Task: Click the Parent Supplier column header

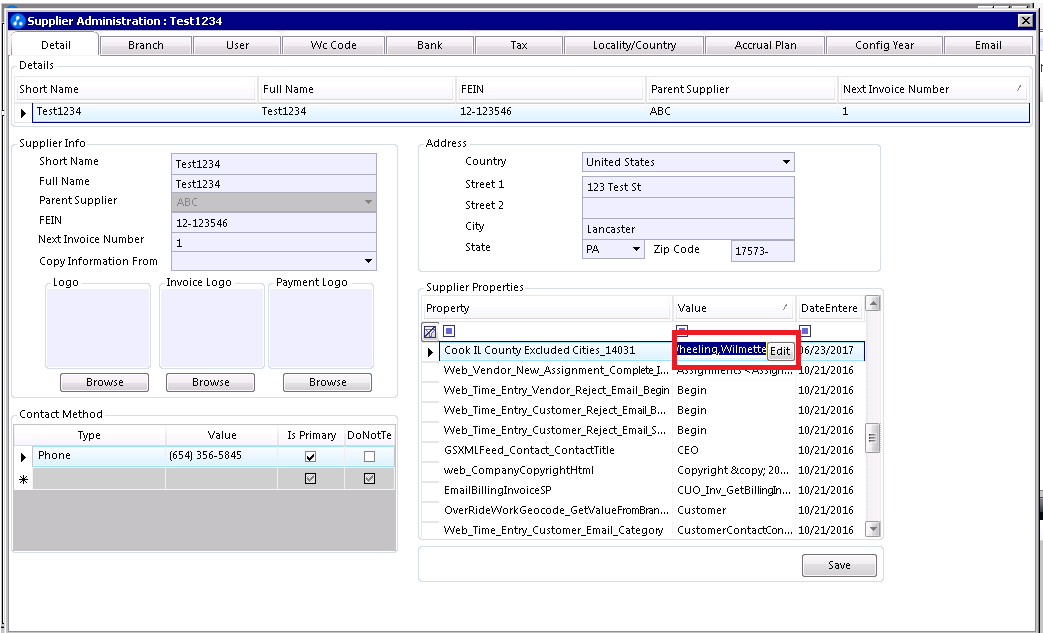Action: click(741, 89)
